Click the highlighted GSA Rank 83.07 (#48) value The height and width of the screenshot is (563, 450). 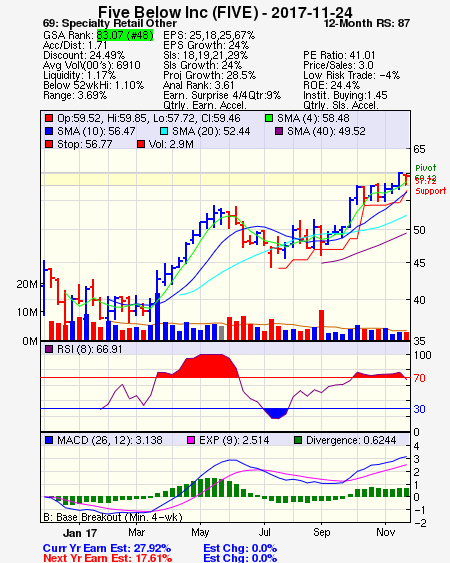[125, 35]
